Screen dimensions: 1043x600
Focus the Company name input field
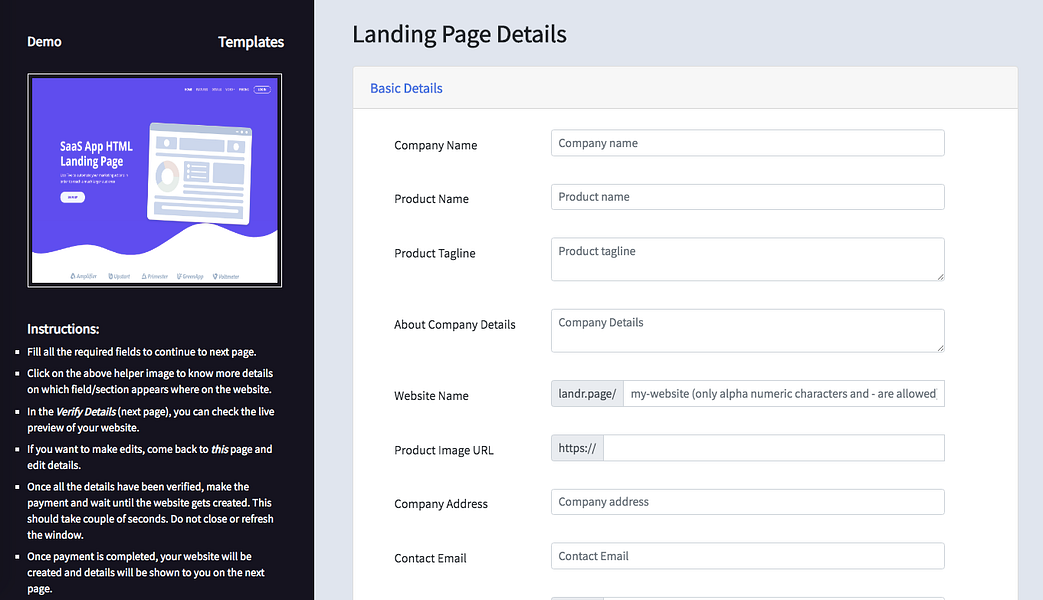coord(748,143)
